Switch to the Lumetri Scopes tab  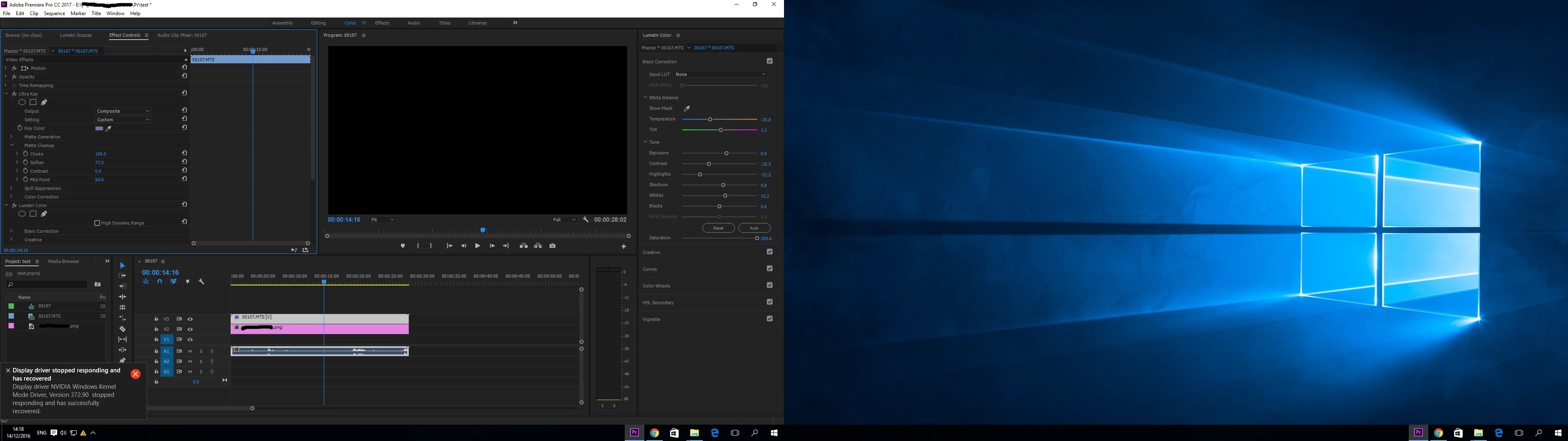point(76,36)
